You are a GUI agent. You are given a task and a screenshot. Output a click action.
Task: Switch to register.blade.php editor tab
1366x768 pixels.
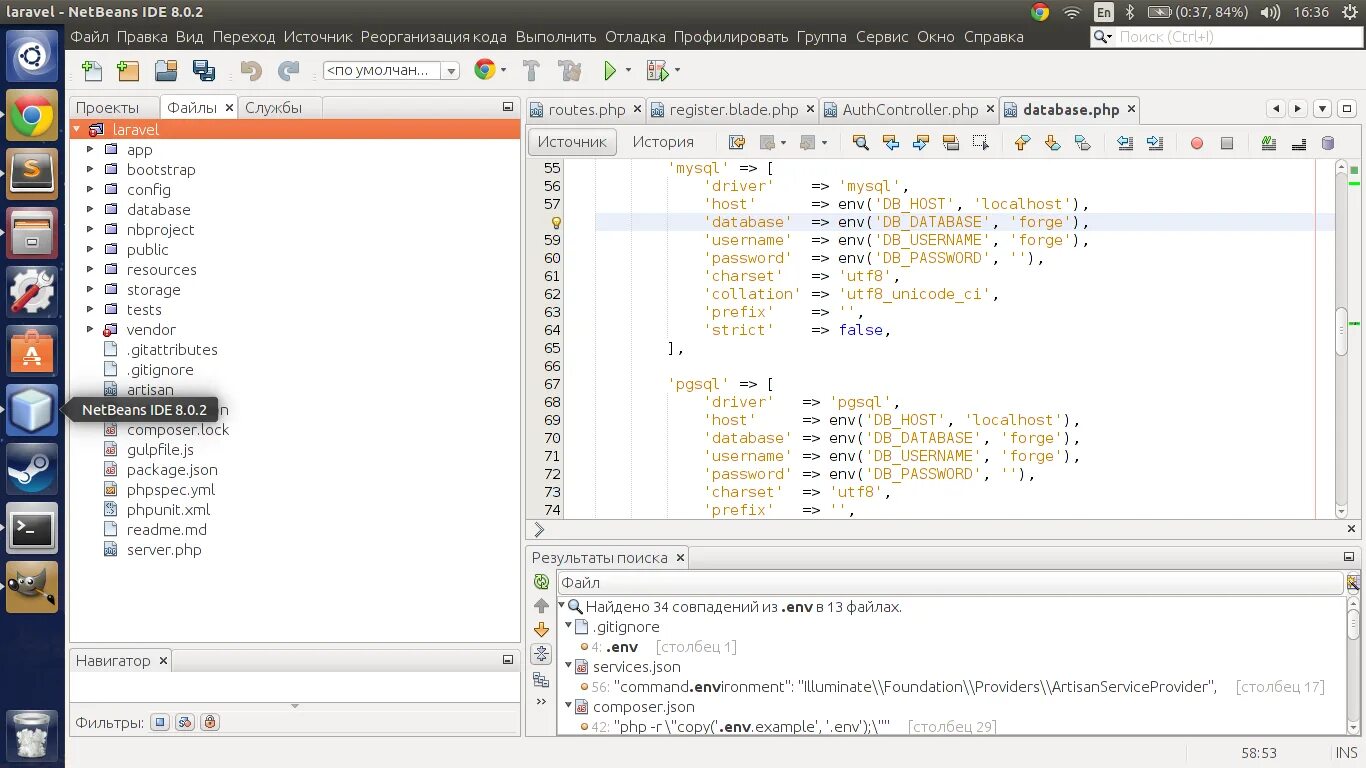tap(732, 110)
